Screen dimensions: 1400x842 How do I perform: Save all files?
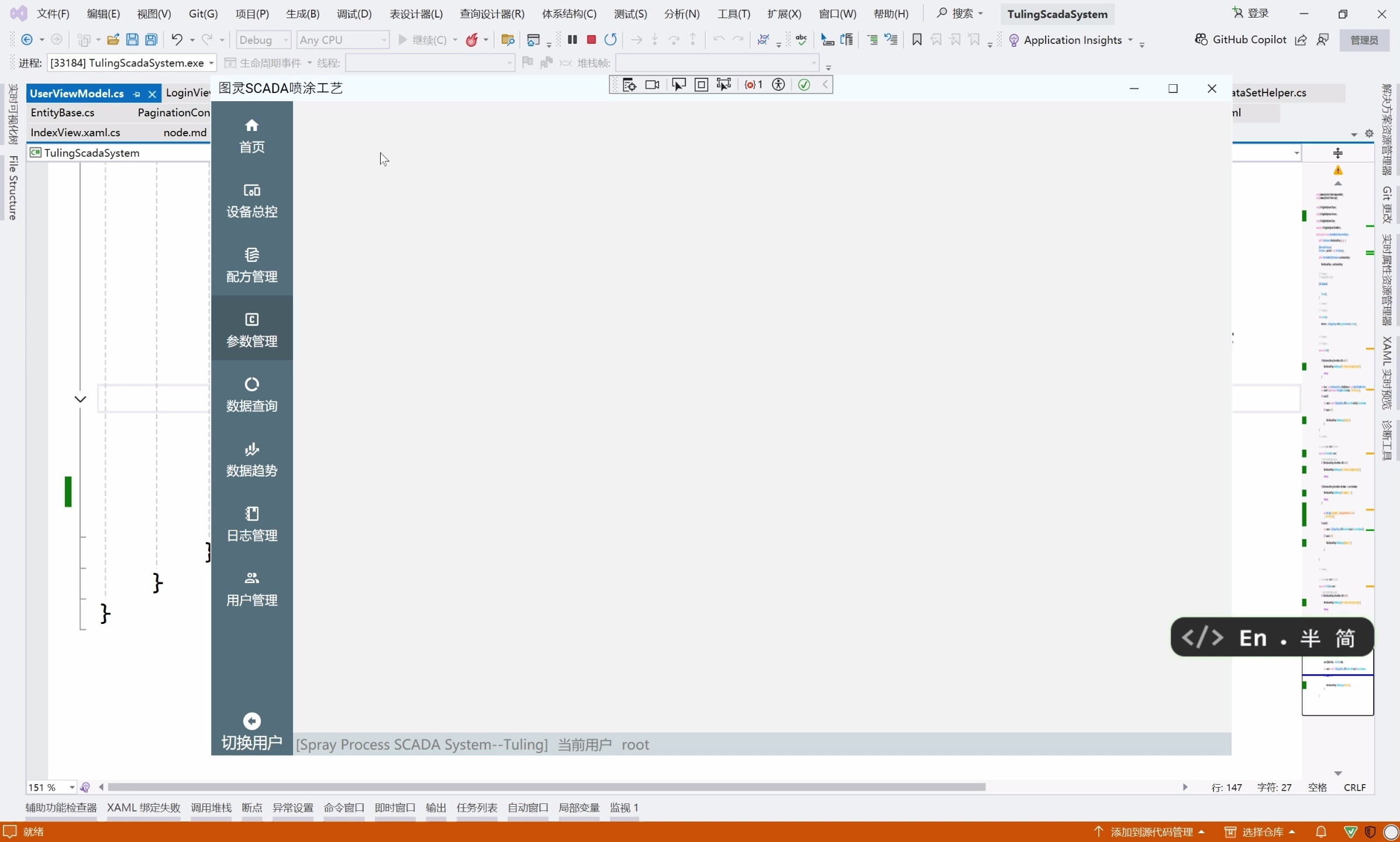point(151,40)
